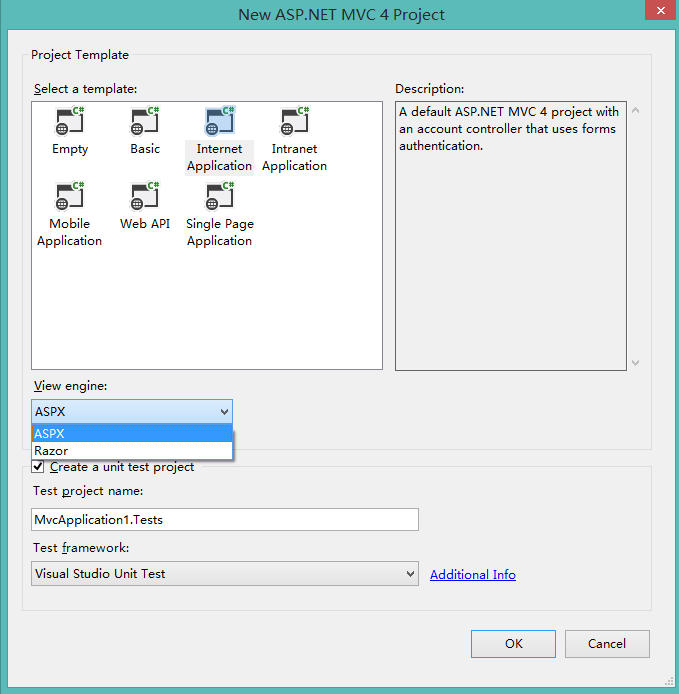Click the template description text box
Image resolution: width=679 pixels, height=694 pixels.
click(511, 236)
